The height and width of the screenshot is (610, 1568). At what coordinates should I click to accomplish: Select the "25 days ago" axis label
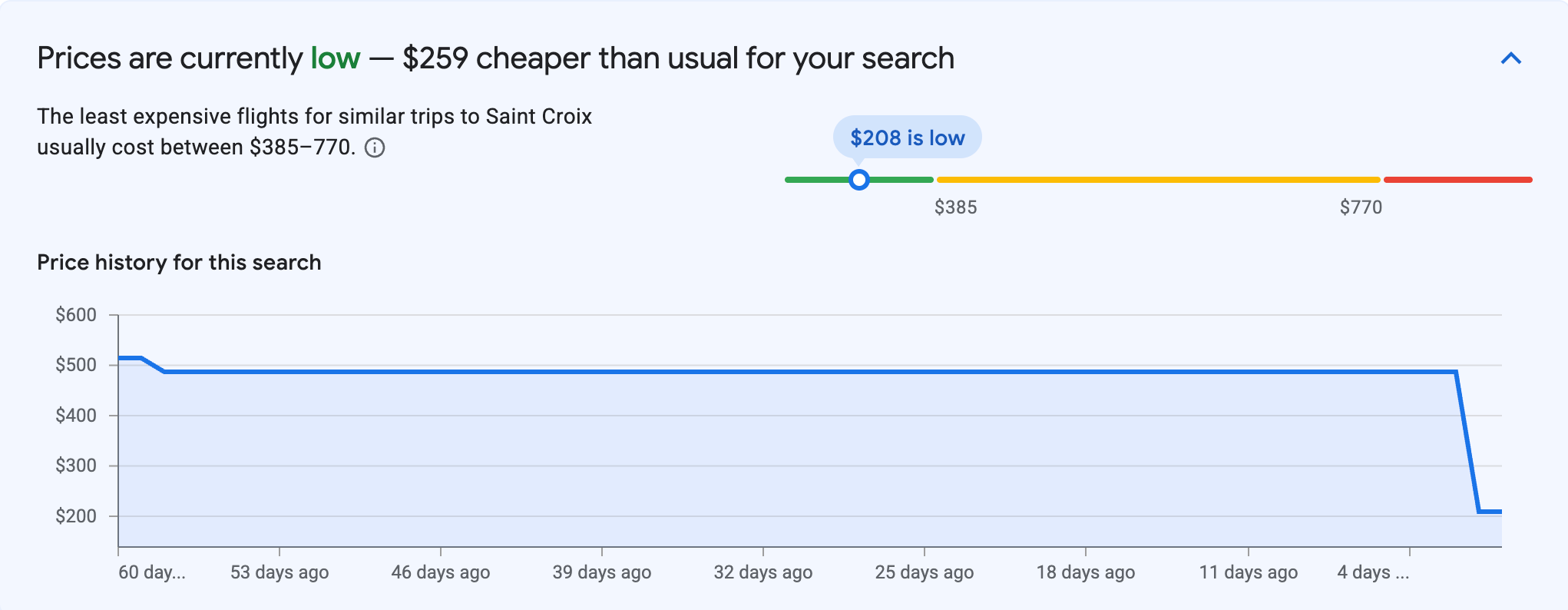pyautogui.click(x=925, y=572)
